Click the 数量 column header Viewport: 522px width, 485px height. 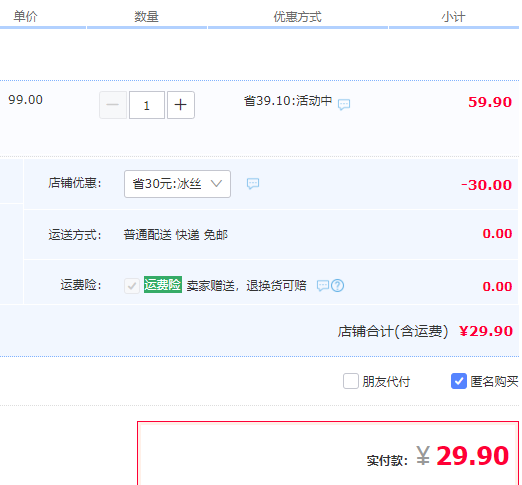coord(146,16)
